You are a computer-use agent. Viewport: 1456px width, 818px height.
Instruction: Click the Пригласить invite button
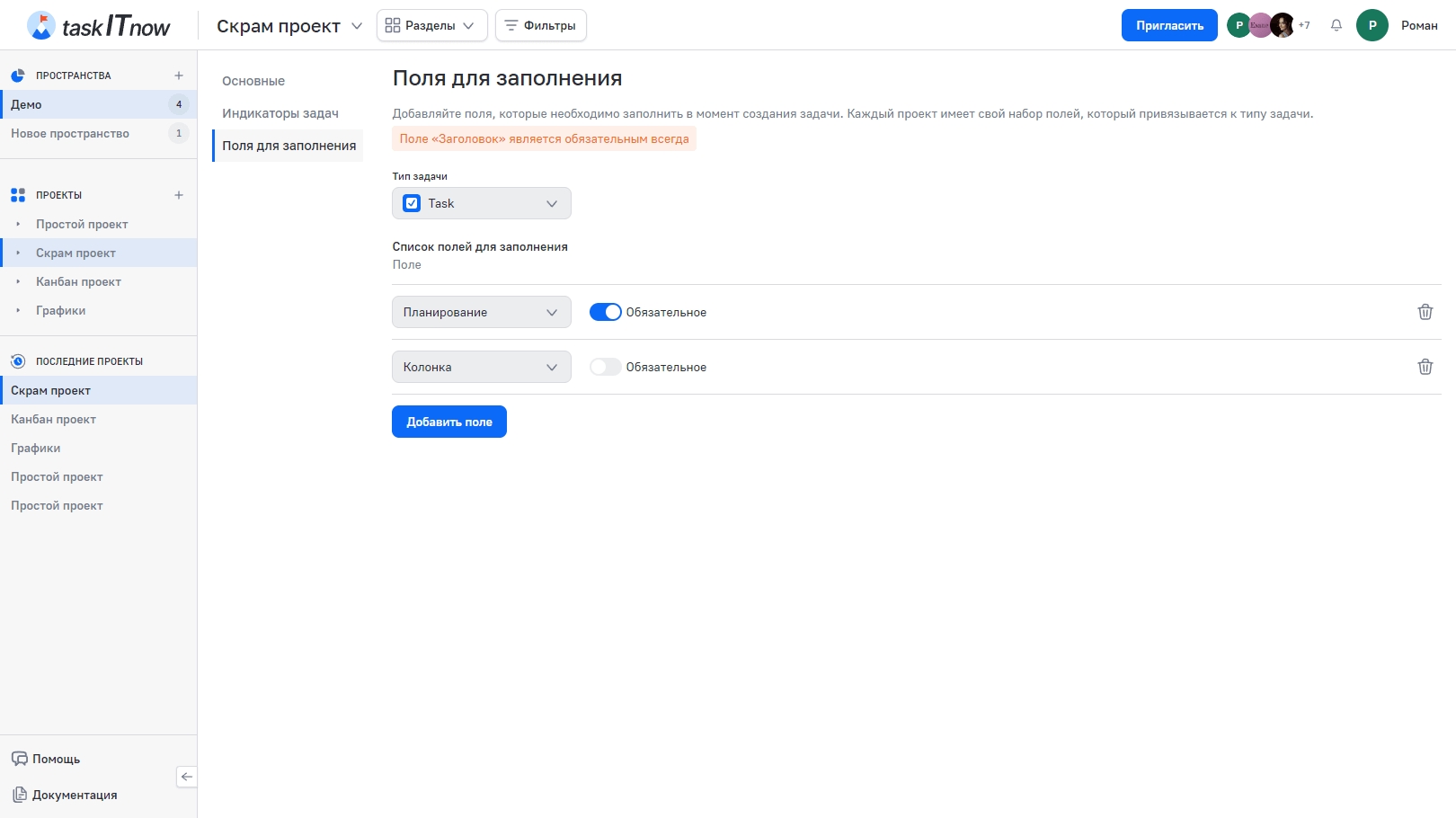tap(1169, 25)
